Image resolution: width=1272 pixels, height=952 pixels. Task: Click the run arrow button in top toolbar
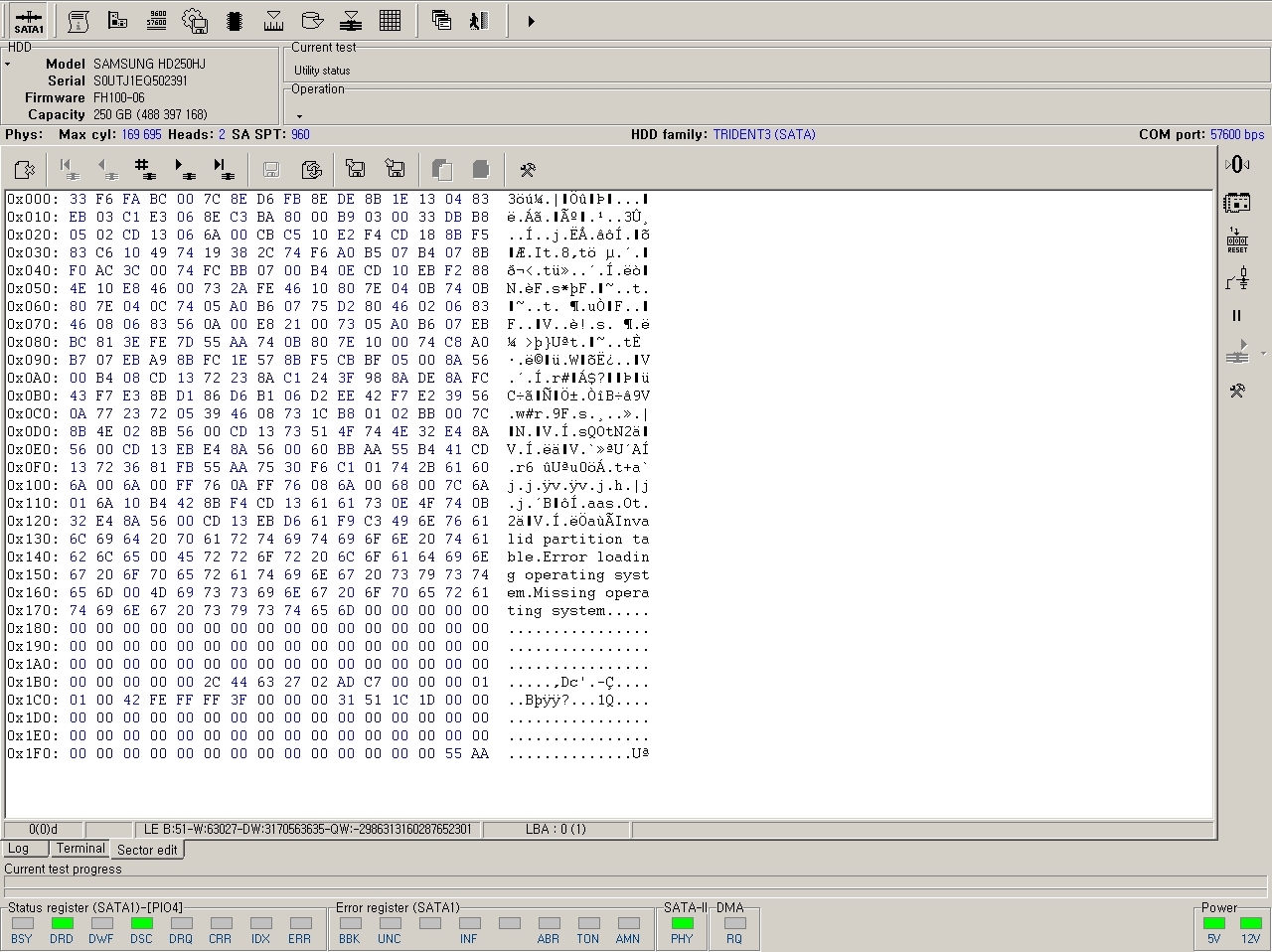click(531, 21)
